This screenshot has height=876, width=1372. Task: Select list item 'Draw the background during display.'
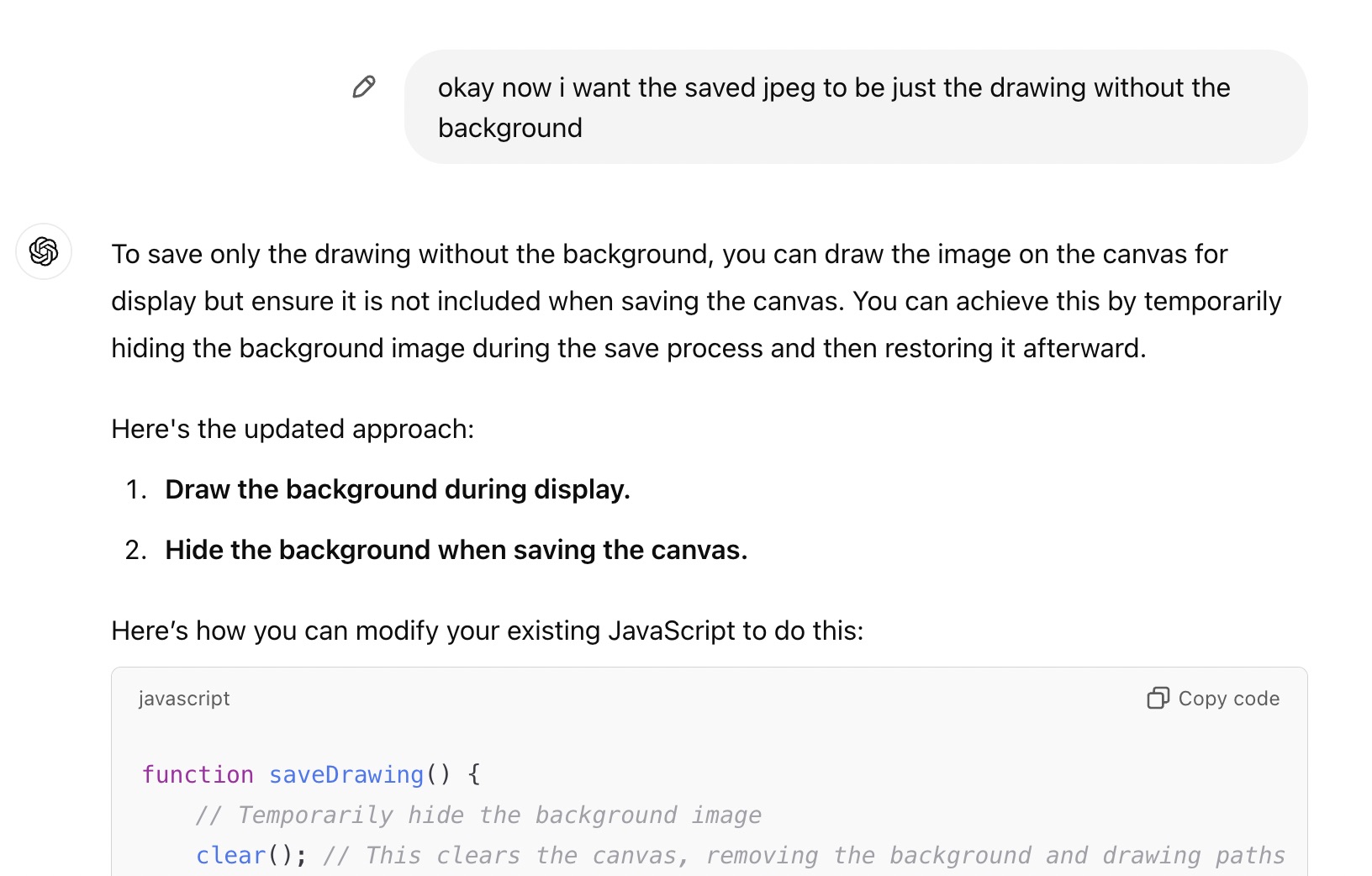click(x=397, y=489)
